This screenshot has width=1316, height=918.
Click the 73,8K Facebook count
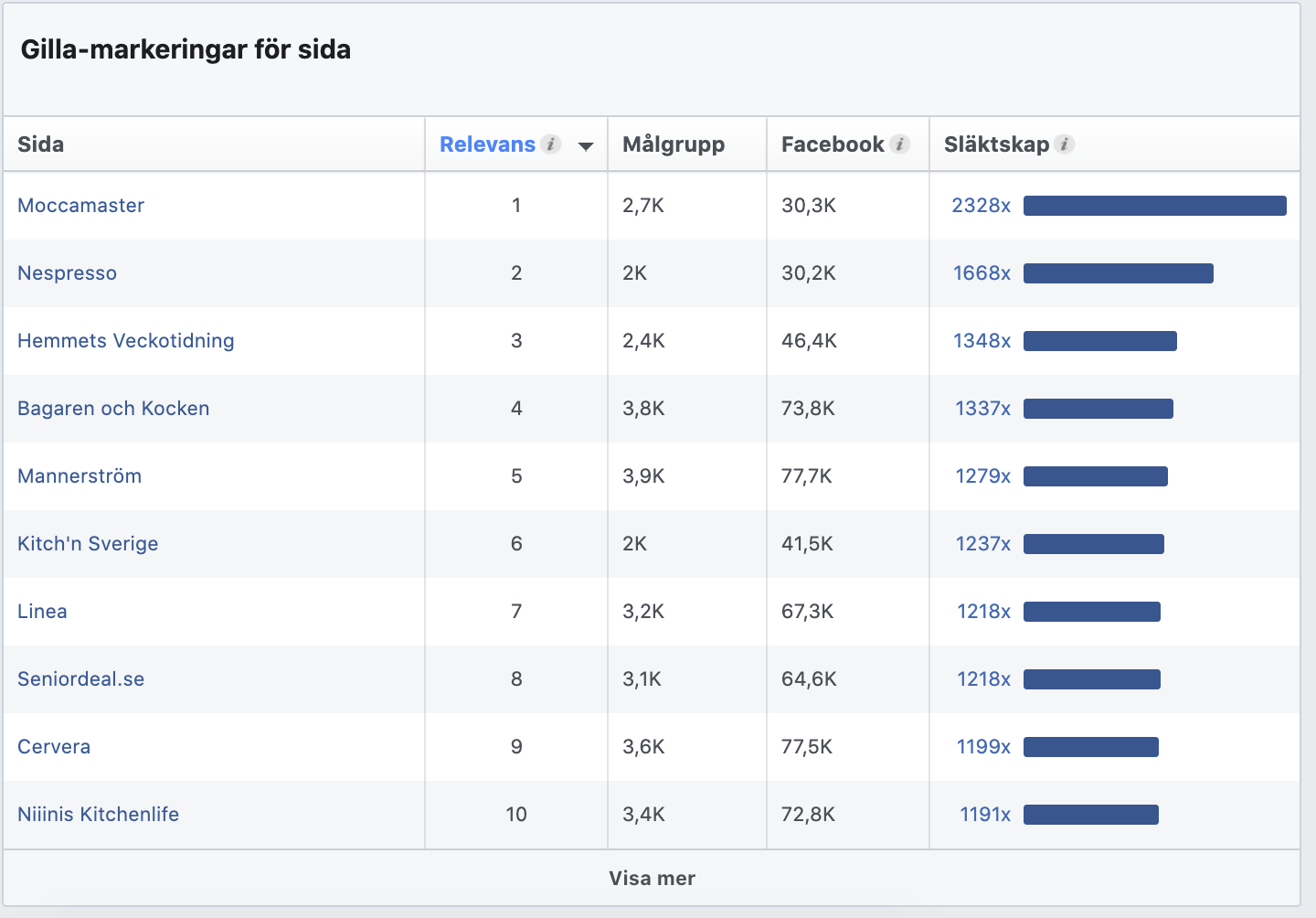[808, 409]
